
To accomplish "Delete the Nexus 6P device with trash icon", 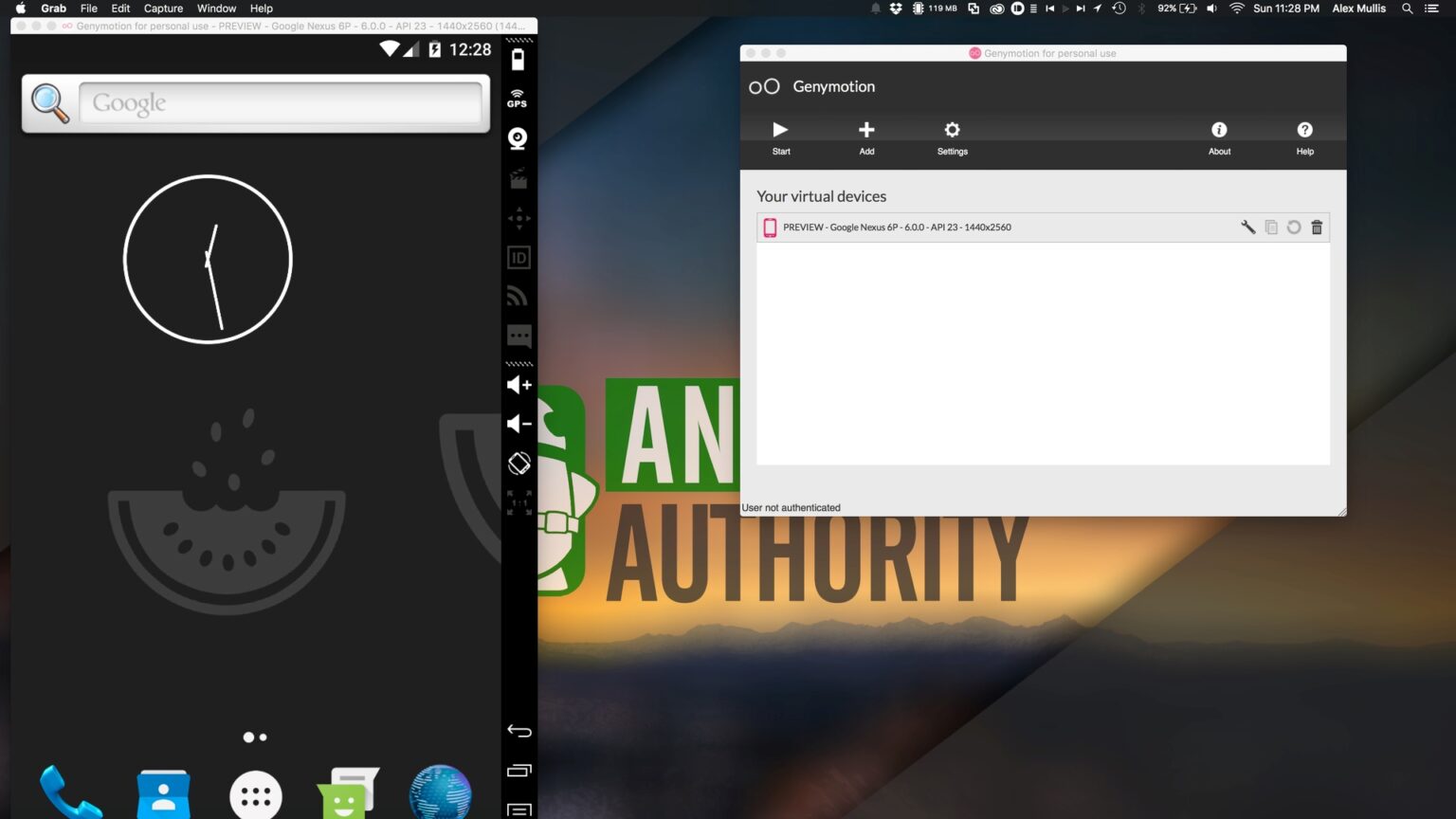I will pos(1317,227).
